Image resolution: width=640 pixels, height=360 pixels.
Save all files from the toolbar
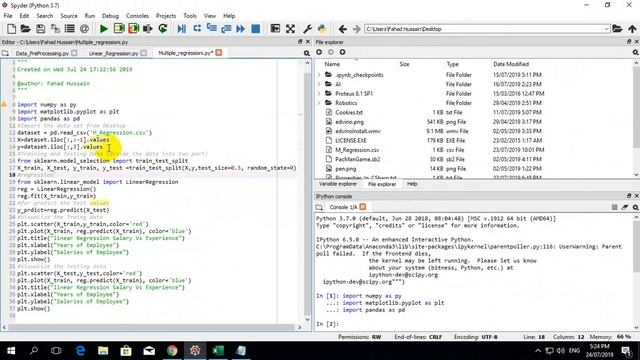55,29
